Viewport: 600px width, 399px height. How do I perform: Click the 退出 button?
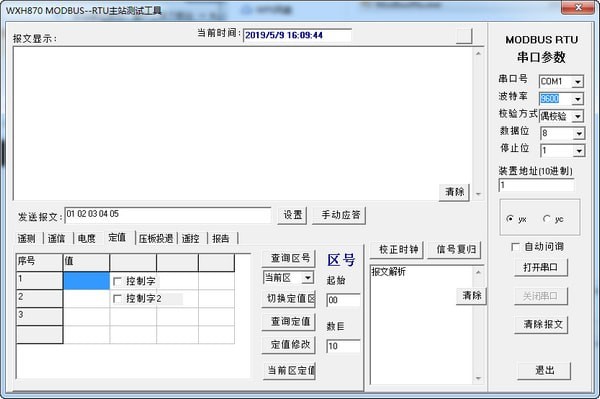pos(544,371)
